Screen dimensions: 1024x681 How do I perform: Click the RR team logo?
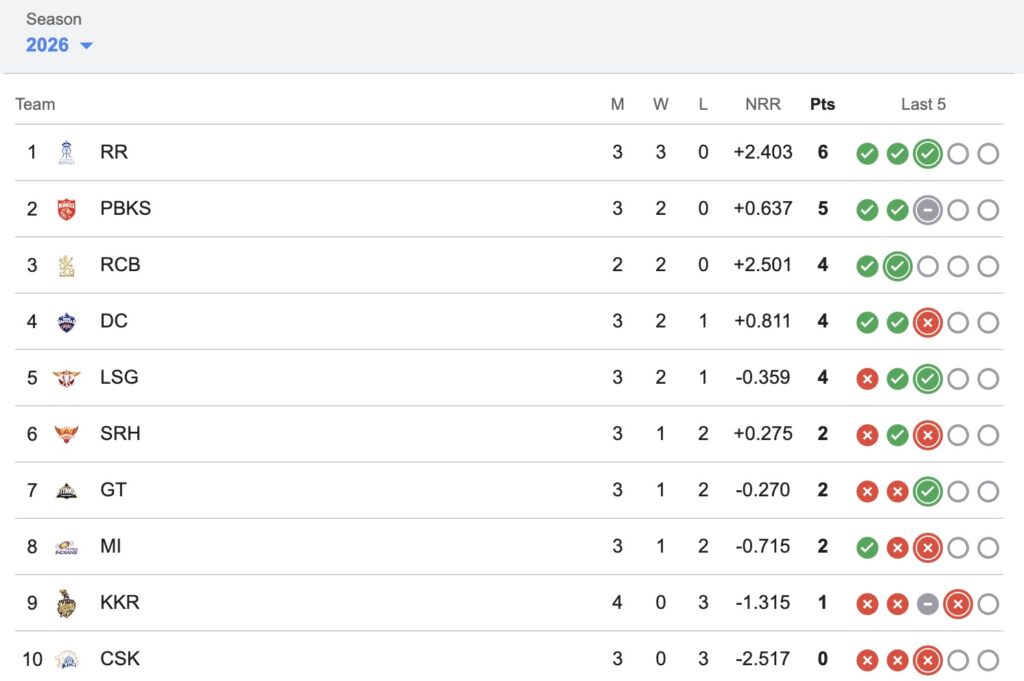coord(66,152)
